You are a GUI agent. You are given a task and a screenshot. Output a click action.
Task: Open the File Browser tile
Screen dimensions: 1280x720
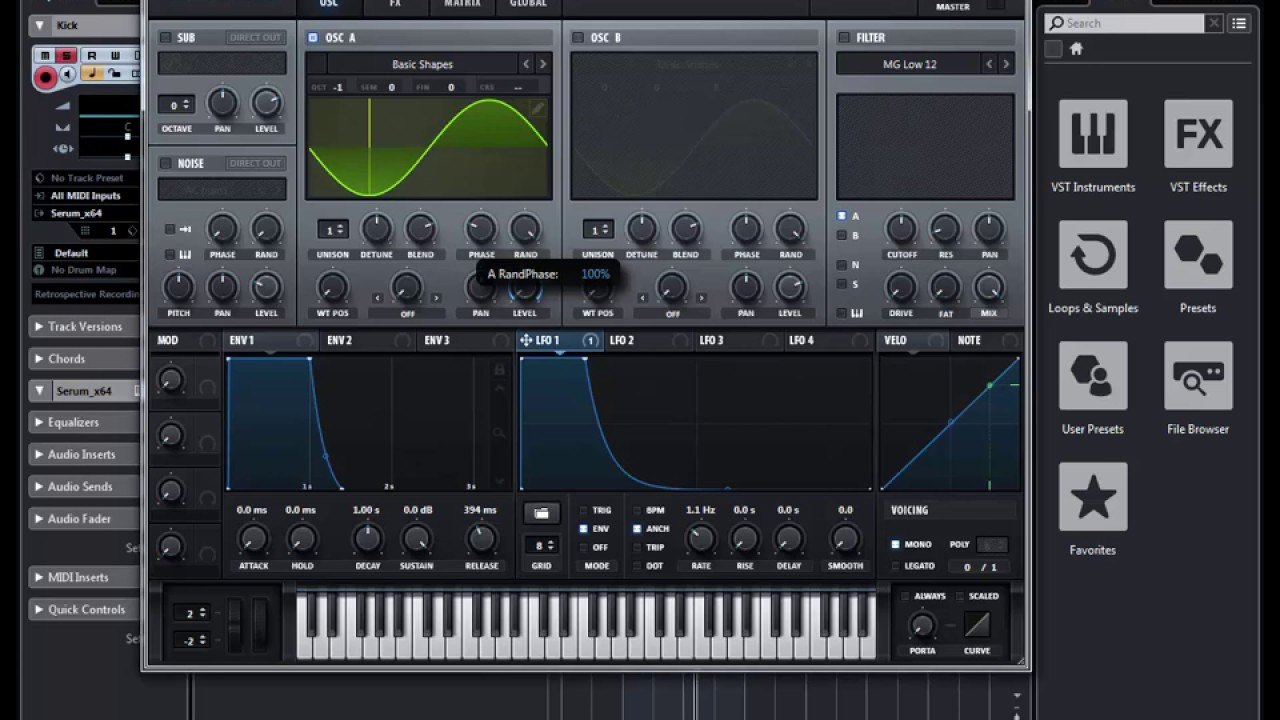(x=1197, y=376)
